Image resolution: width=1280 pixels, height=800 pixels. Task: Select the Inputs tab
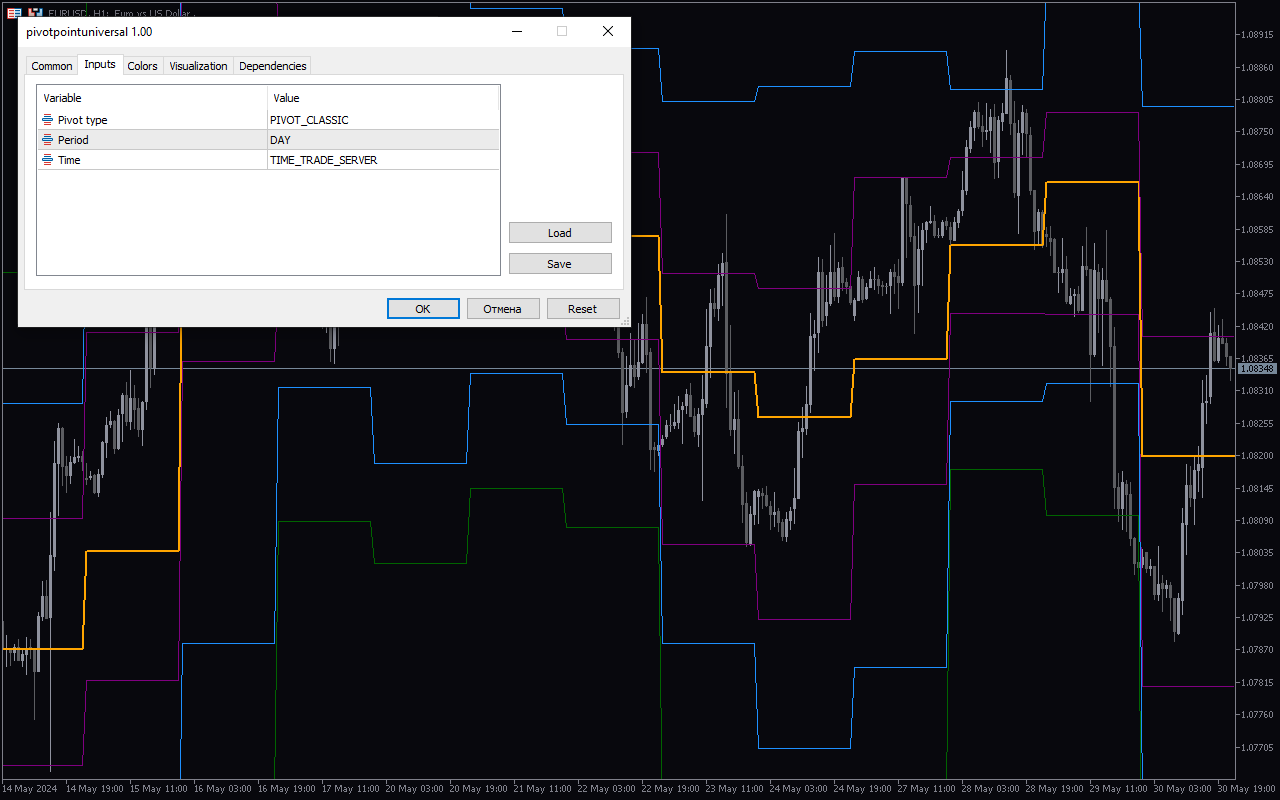100,64
